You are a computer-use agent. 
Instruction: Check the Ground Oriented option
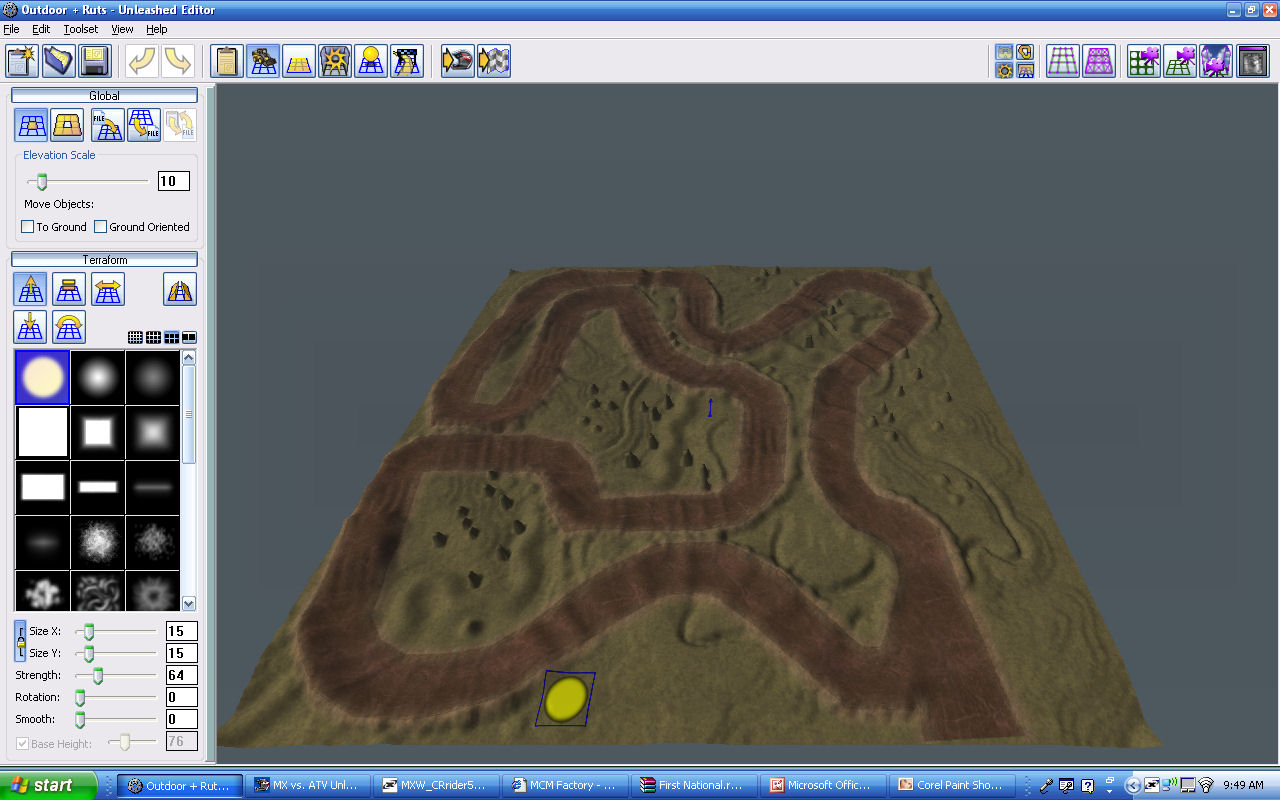pyautogui.click(x=100, y=227)
